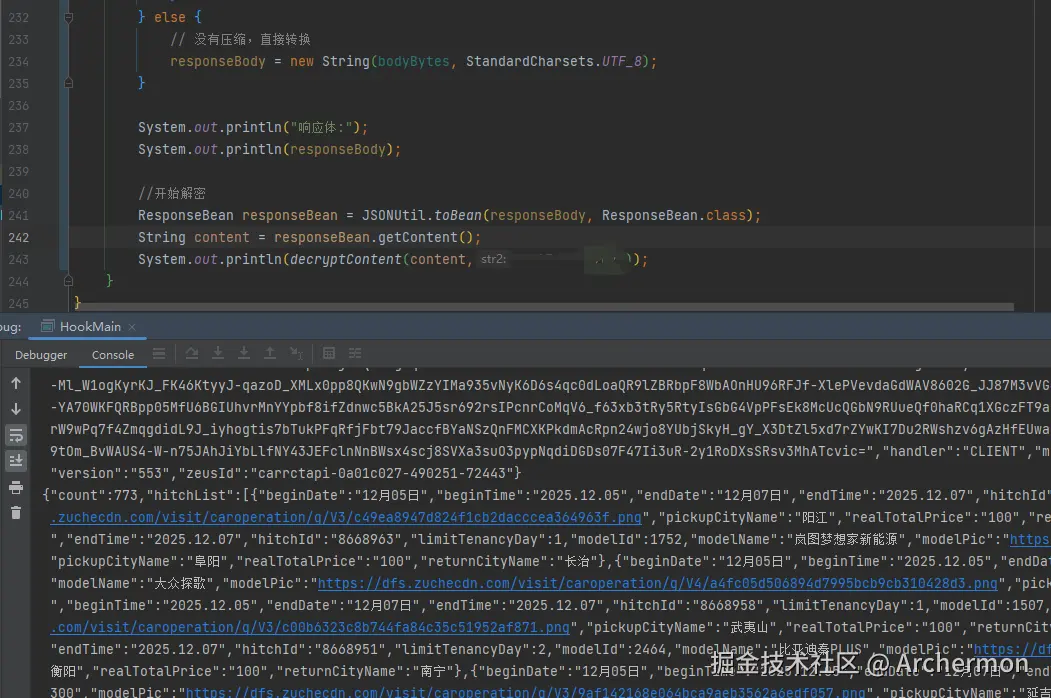This screenshot has height=698, width=1051.
Task: Click pickupCityName 武夷山 in console
Action: tap(747, 628)
